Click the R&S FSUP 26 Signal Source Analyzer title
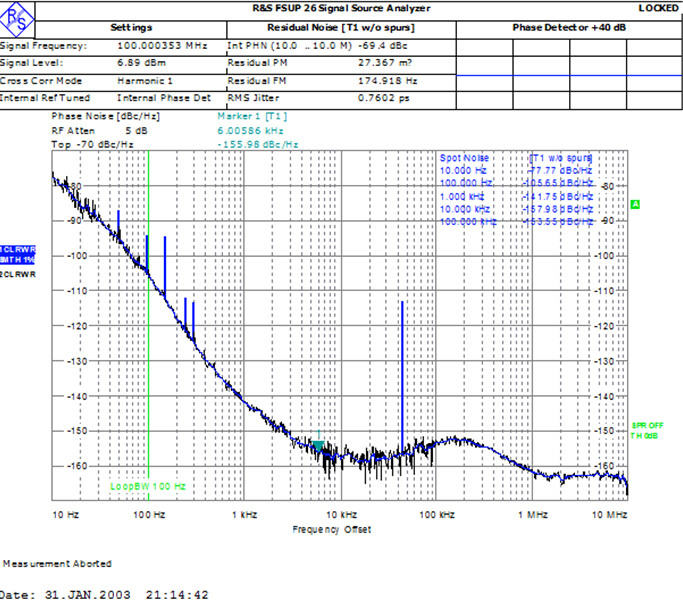This screenshot has height=615, width=683. click(342, 8)
